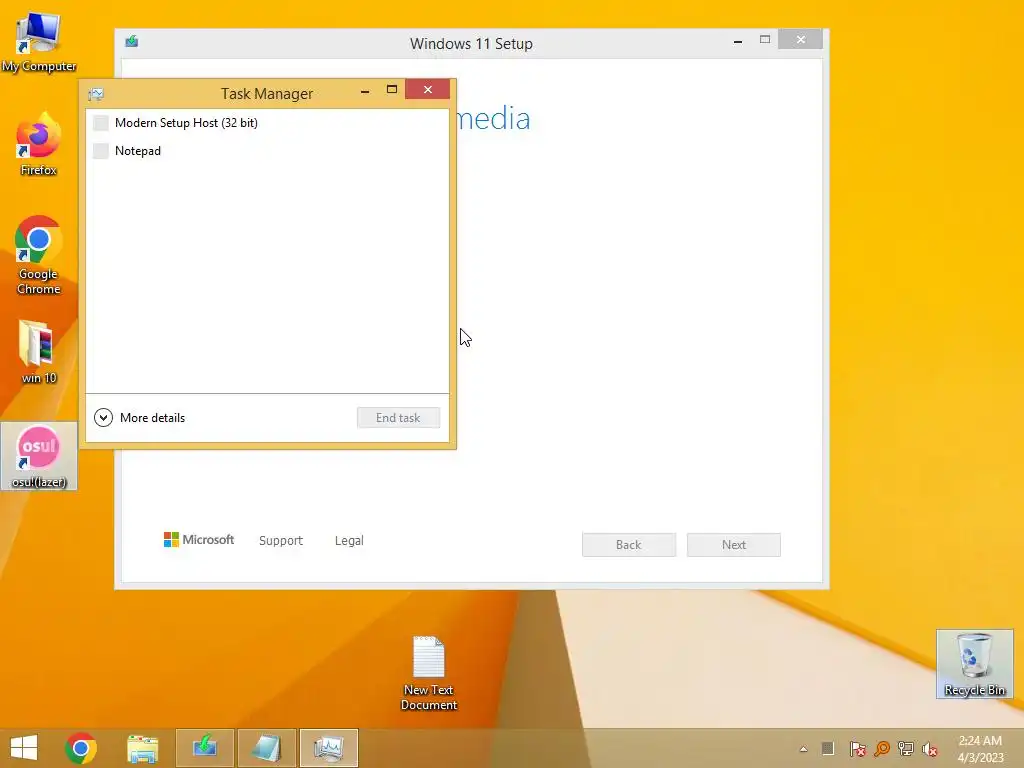Switch to Task Manager taskbar button

click(328, 748)
